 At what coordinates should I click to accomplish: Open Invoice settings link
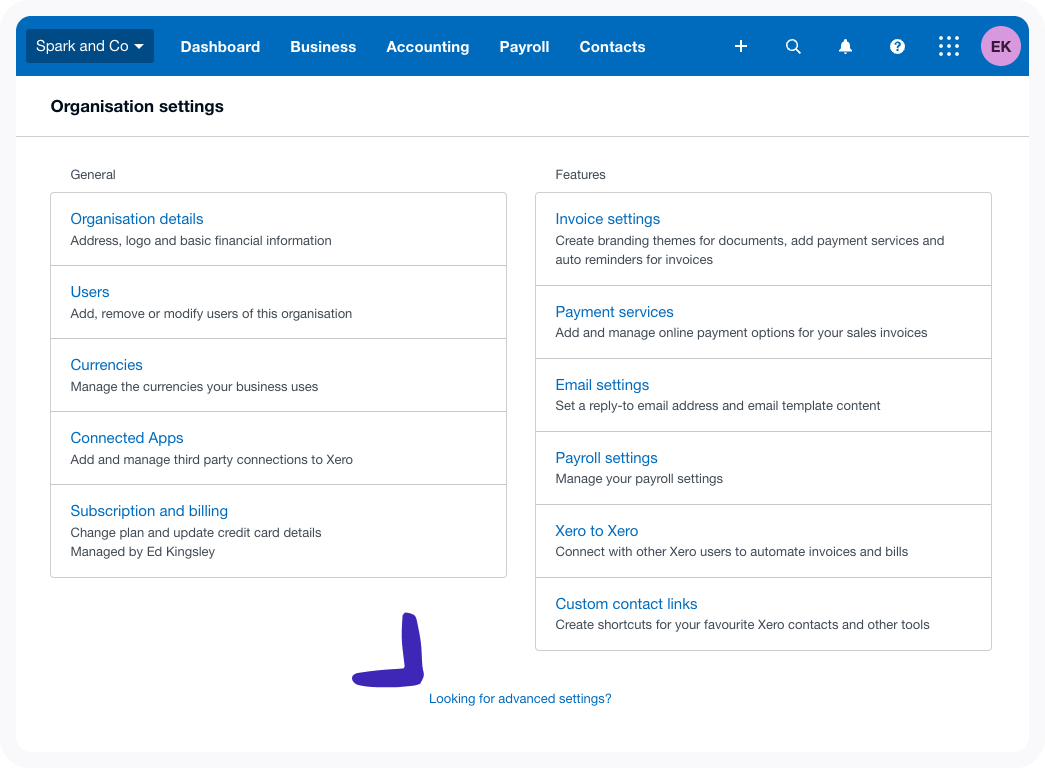pyautogui.click(x=608, y=219)
